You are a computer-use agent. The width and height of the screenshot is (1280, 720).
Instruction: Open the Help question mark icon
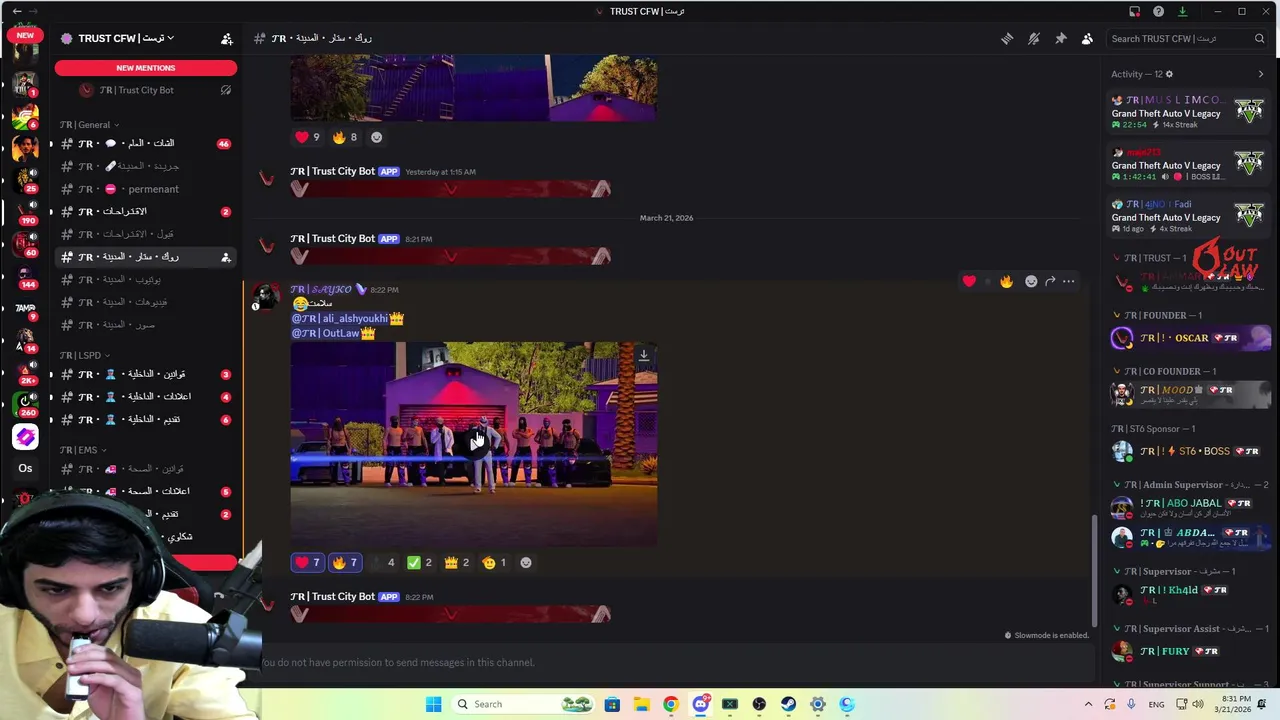click(x=1158, y=11)
